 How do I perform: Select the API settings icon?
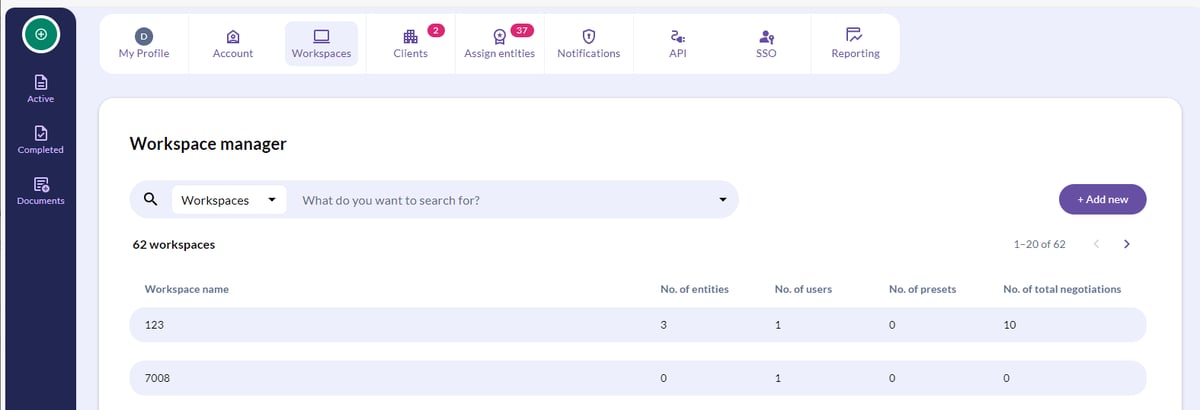click(677, 36)
